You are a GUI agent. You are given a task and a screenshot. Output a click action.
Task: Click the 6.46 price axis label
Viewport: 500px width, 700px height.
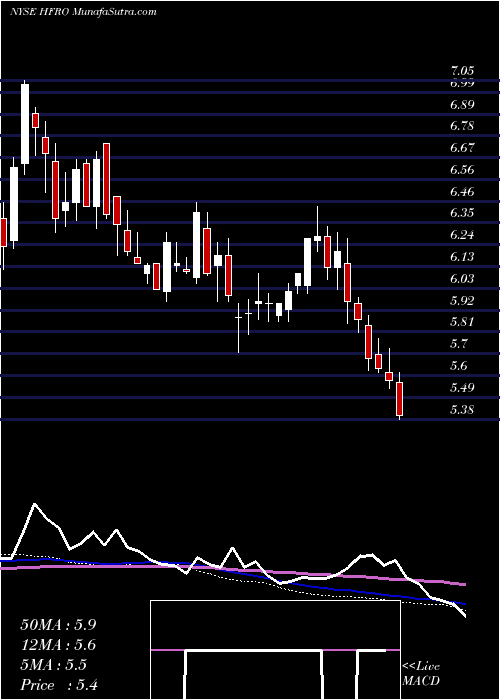click(462, 192)
